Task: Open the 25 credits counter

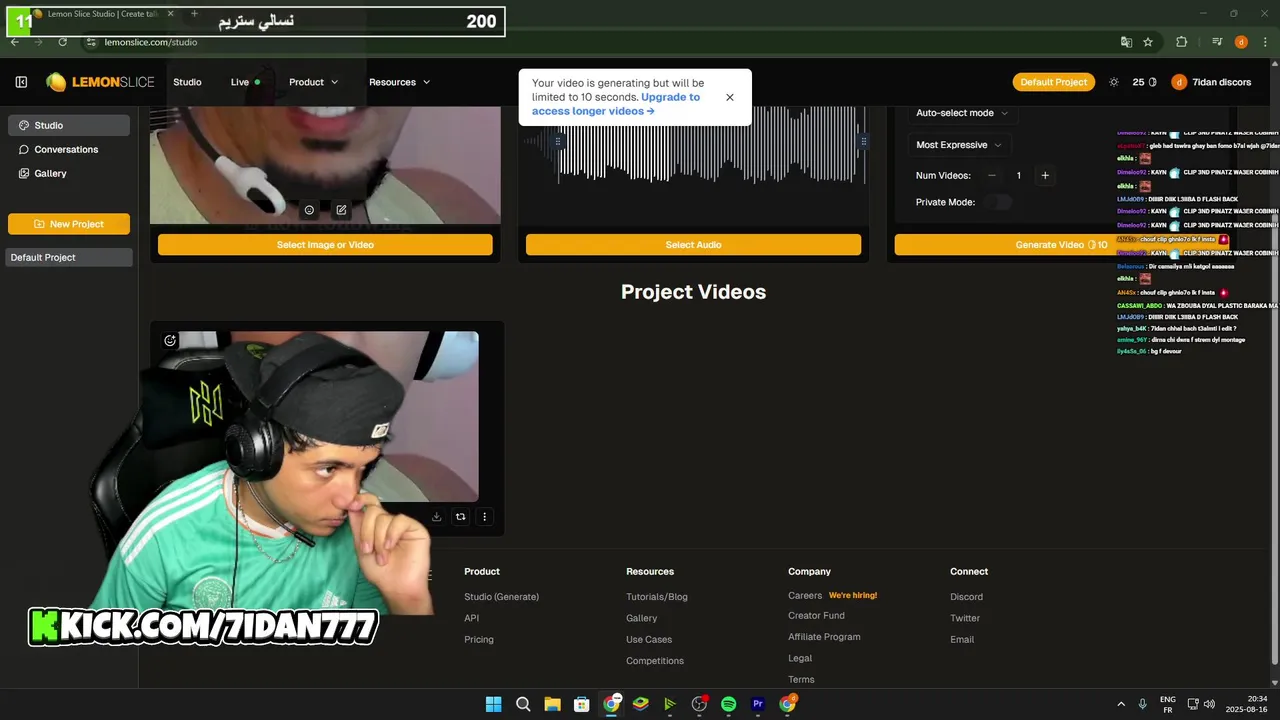Action: point(1144,82)
